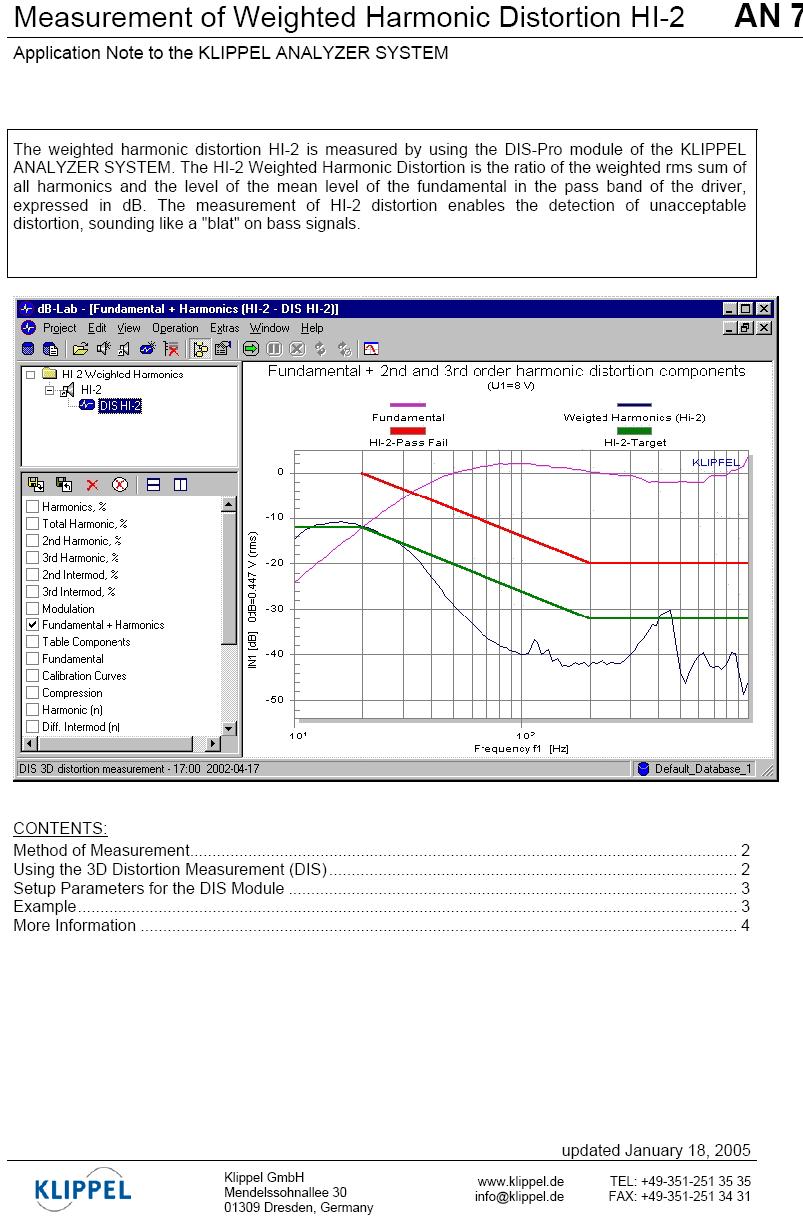Click the save-layout floppy icon above result list
Viewport: 803px width, 1216px height.
click(36, 484)
